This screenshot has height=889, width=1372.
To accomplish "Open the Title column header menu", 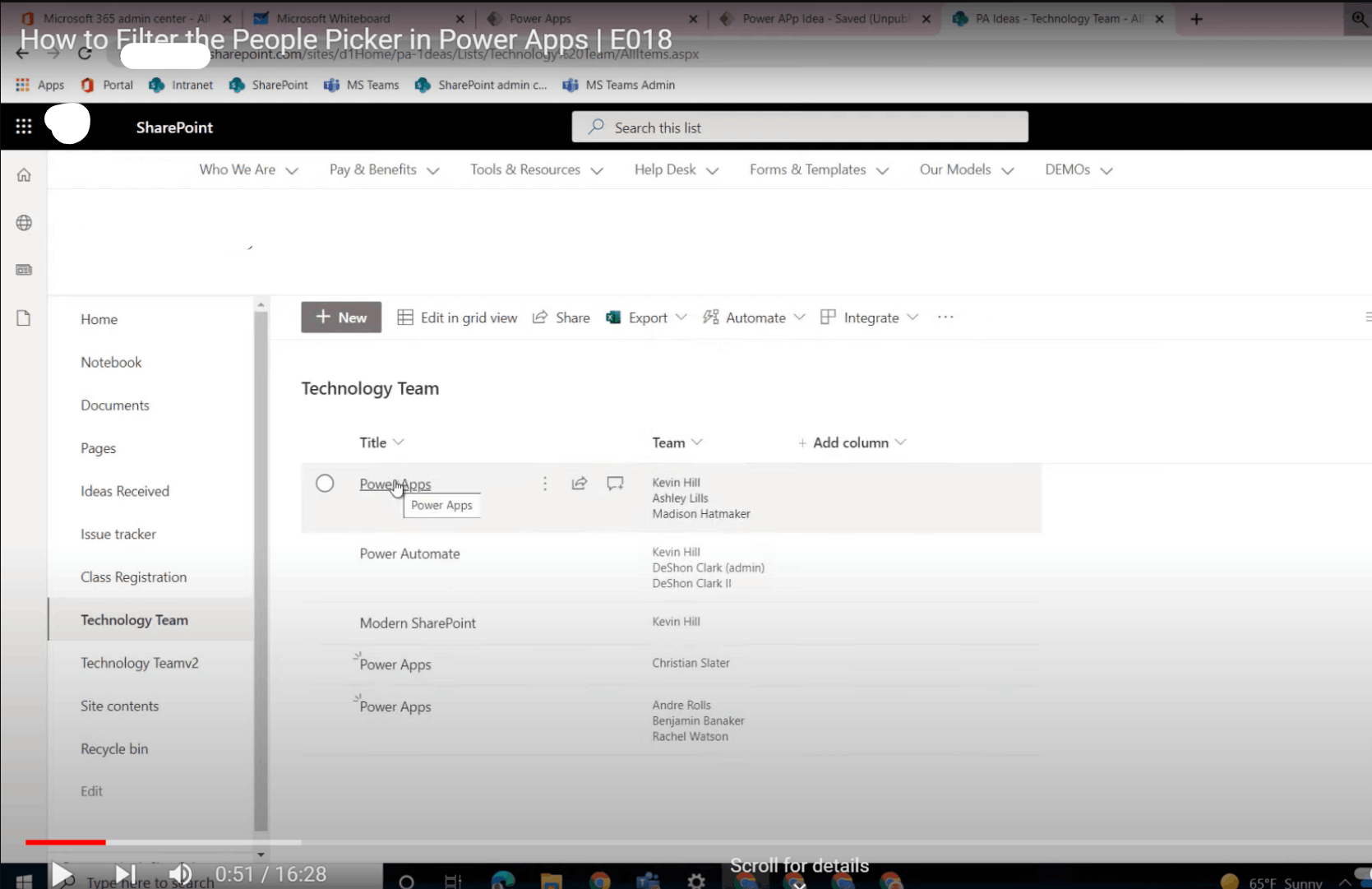I will [382, 442].
